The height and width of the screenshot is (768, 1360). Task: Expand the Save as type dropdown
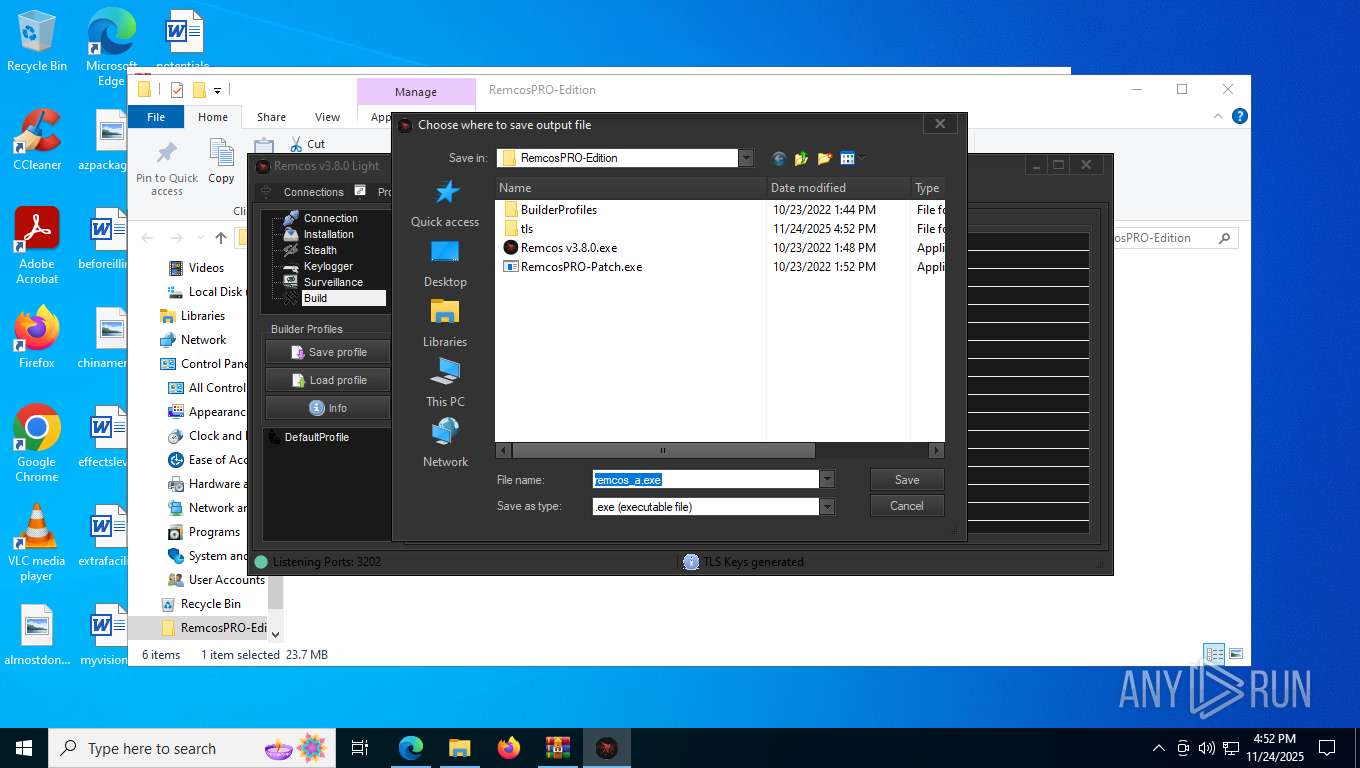tap(827, 507)
